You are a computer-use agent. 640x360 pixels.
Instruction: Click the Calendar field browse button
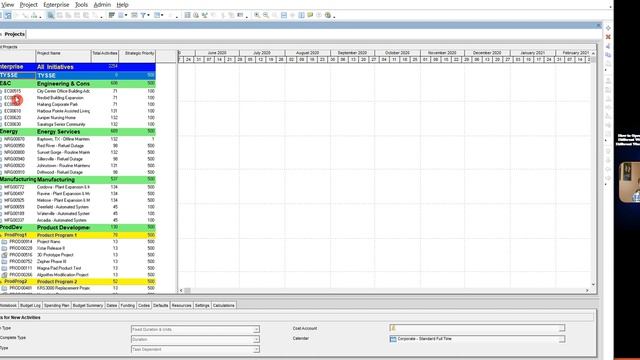[562, 339]
